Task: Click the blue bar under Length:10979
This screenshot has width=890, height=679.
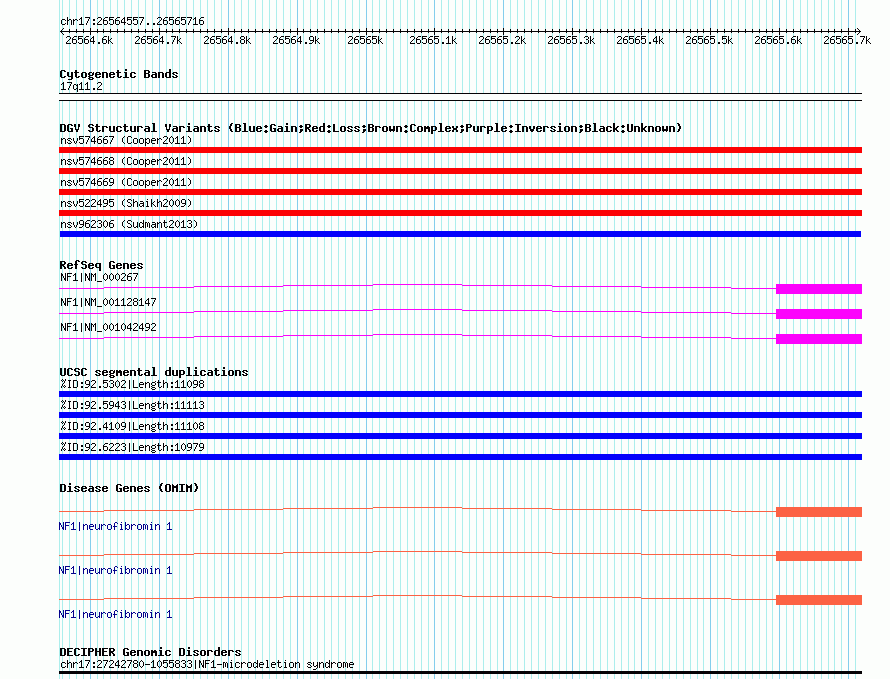Action: pos(460,457)
